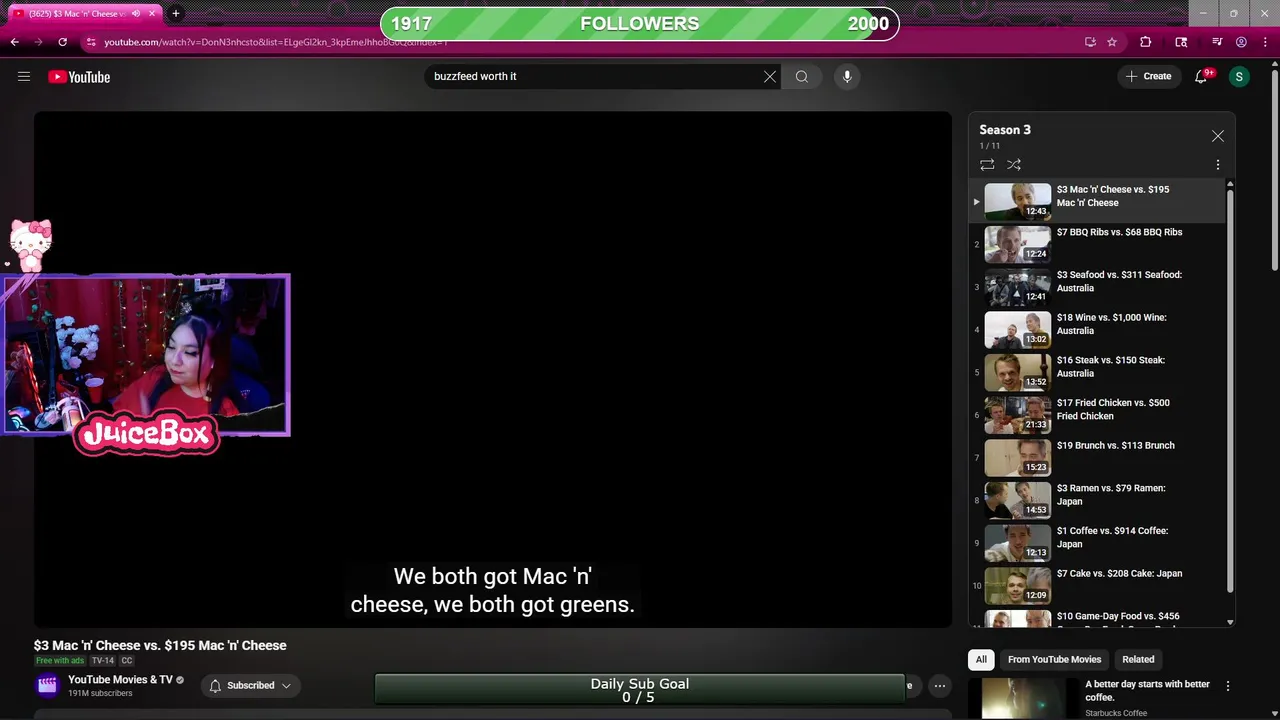The width and height of the screenshot is (1280, 720).
Task: Open the account avatar S
Action: coord(1239,76)
